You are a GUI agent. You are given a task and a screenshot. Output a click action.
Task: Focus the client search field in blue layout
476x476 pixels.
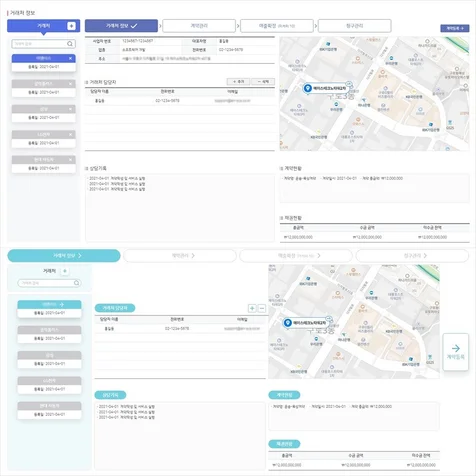point(43,44)
